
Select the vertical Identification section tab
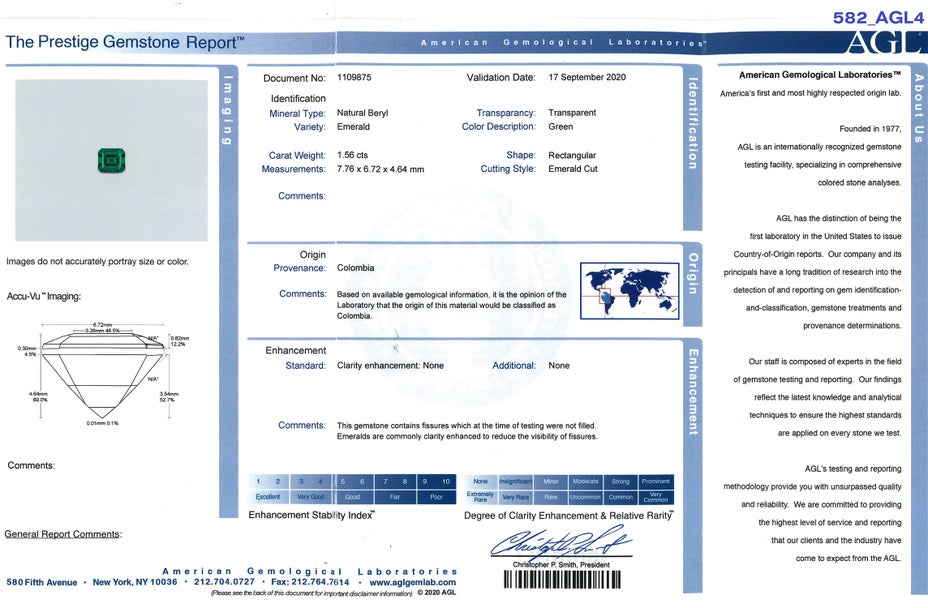(693, 125)
